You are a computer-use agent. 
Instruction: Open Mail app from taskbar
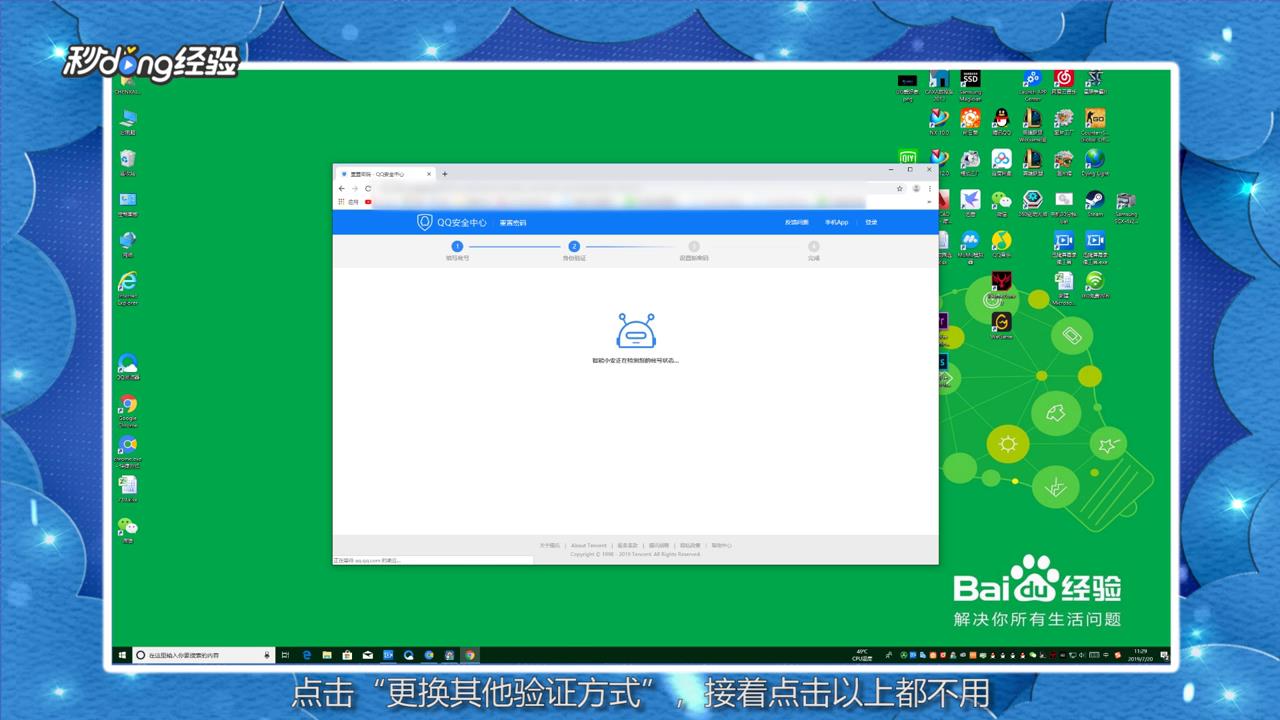[368, 655]
